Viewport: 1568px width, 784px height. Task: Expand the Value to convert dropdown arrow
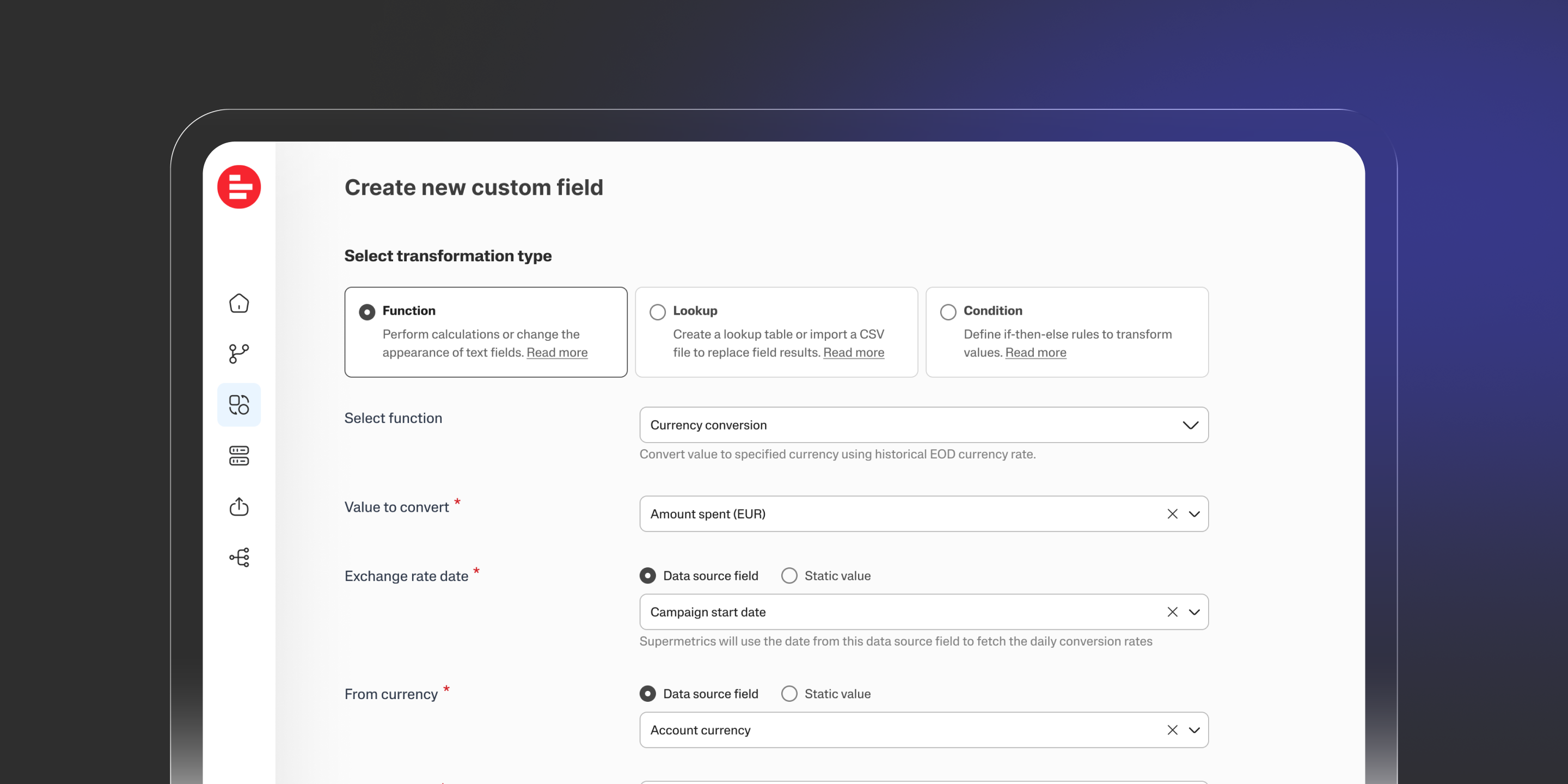click(x=1195, y=514)
